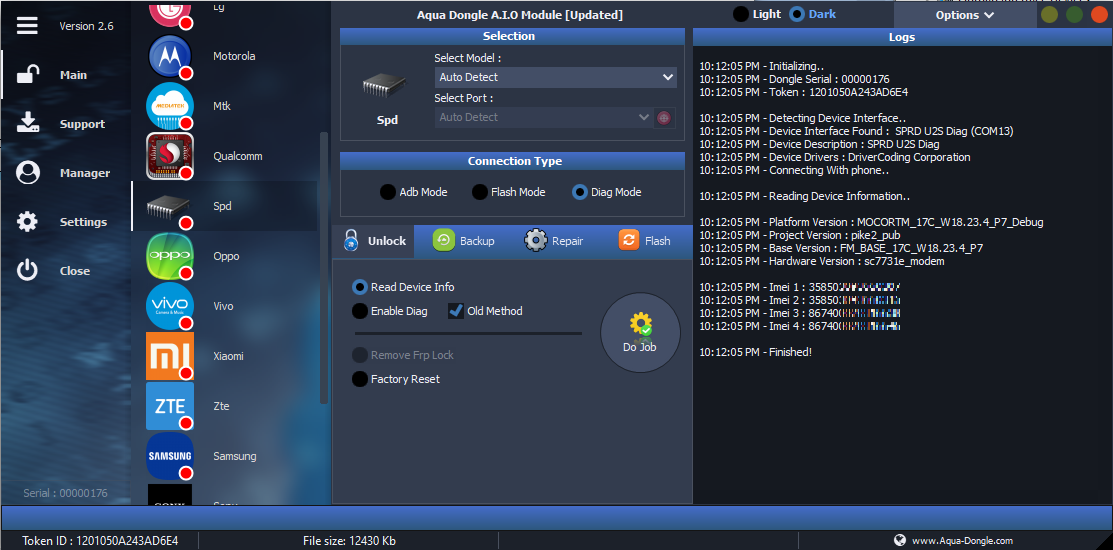Switch to the Flash tab

click(x=645, y=241)
